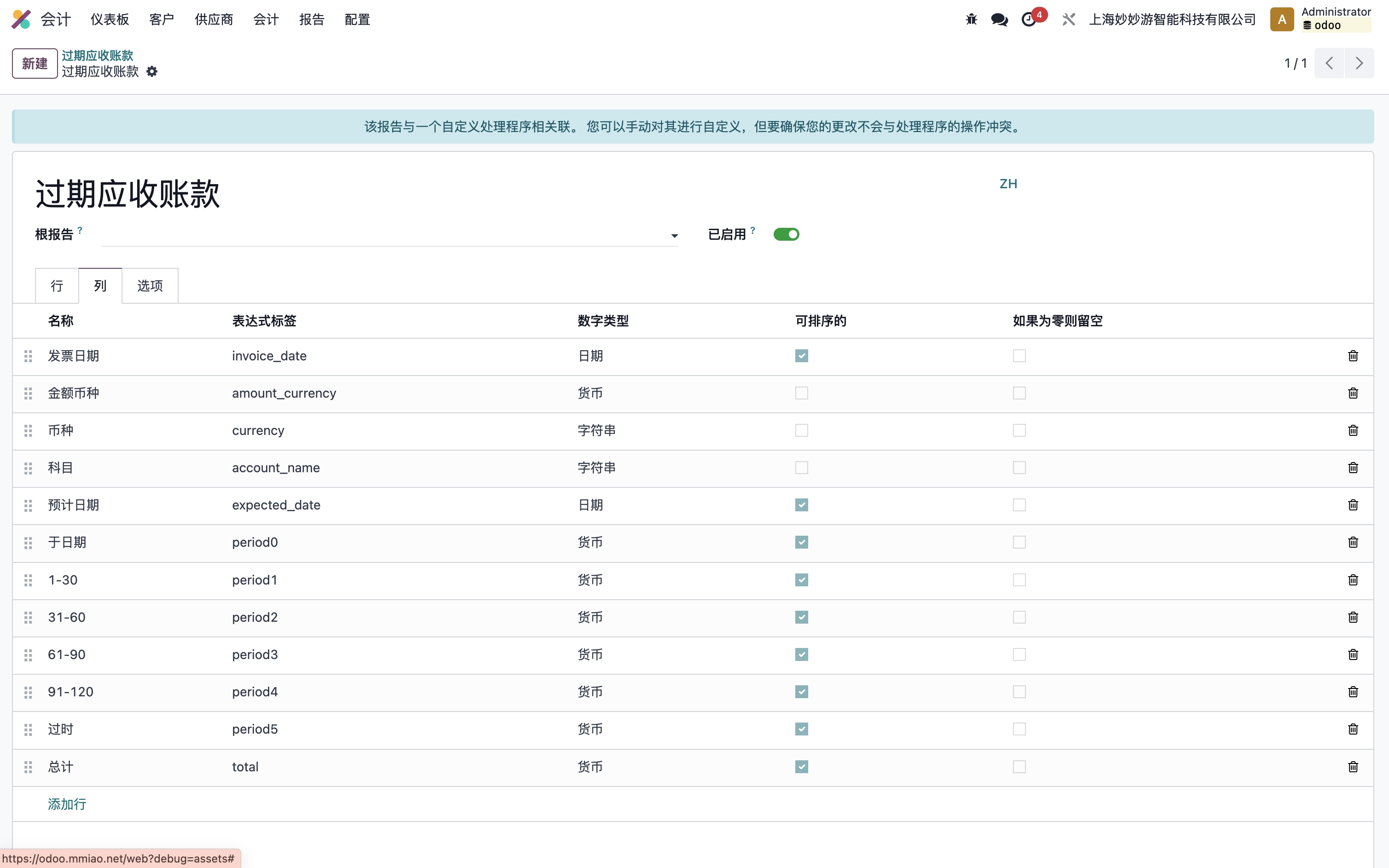Delete the 91-120 column row
Viewport: 1389px width, 868px height.
click(x=1353, y=692)
